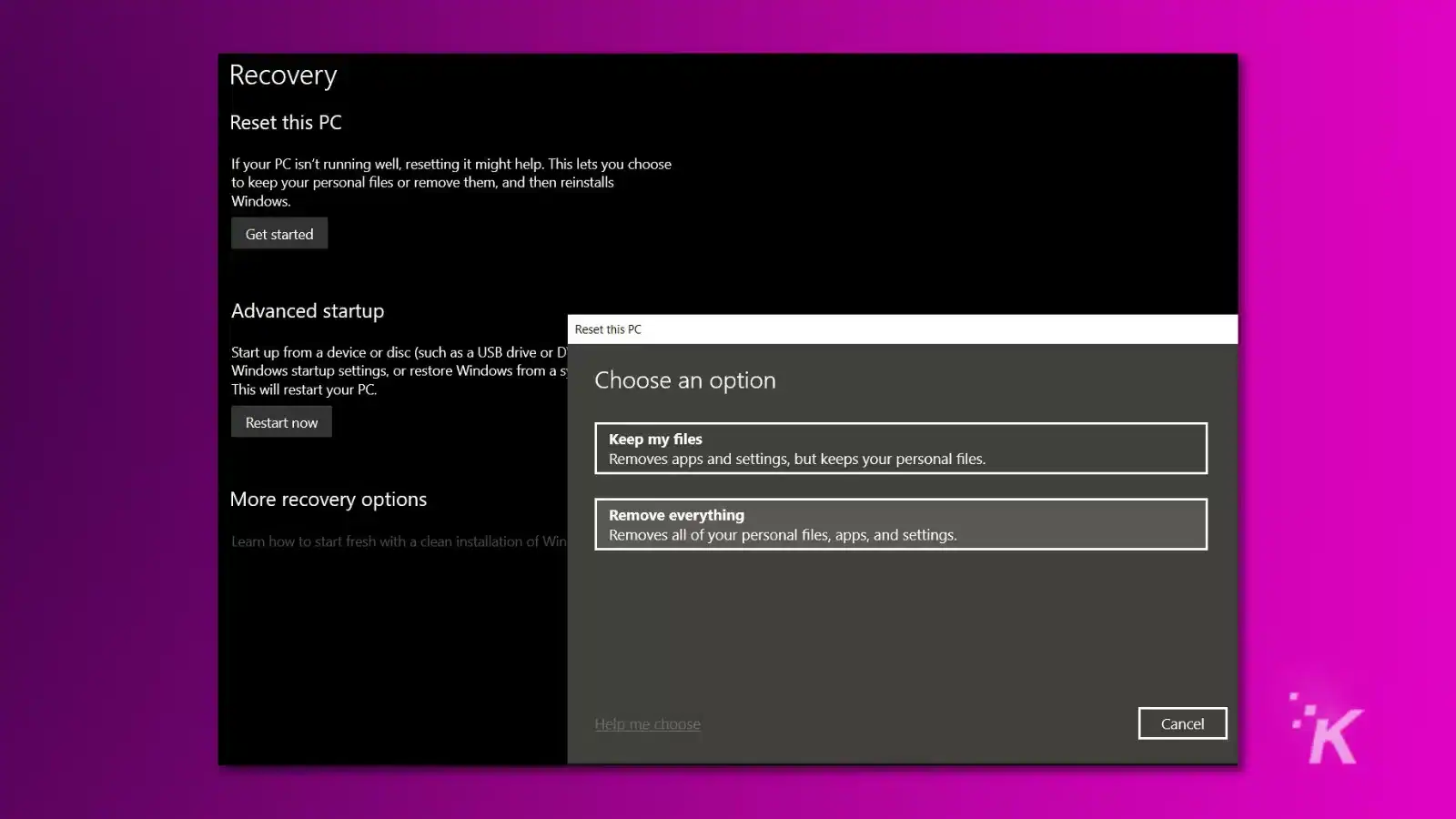Cancel the Reset this PC dialog
1456x819 pixels.
[1182, 723]
